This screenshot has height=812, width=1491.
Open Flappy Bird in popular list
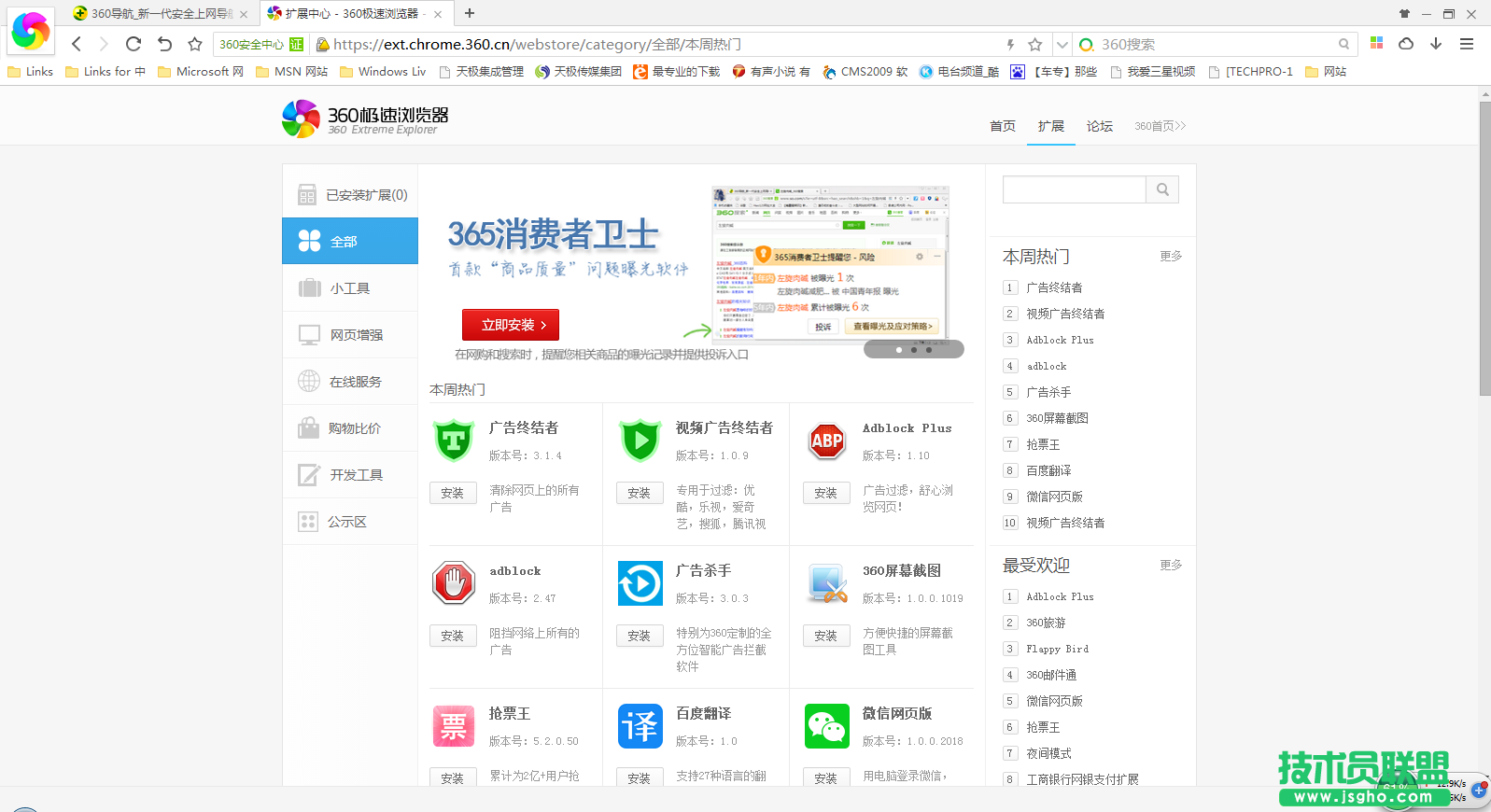(x=1057, y=649)
